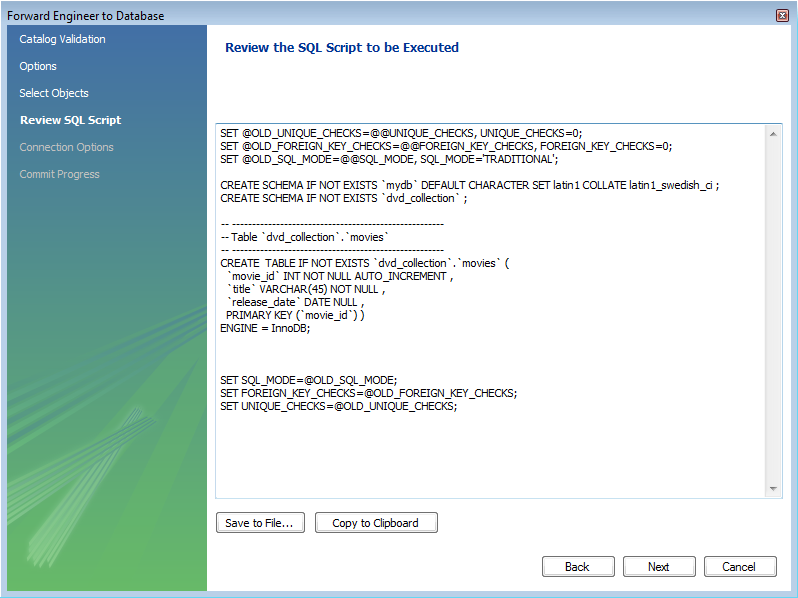Screen dimensions: 798x598
Task: Click the SET SQL_MODE=@OLD_SQL_MODE line
Action: (x=309, y=380)
